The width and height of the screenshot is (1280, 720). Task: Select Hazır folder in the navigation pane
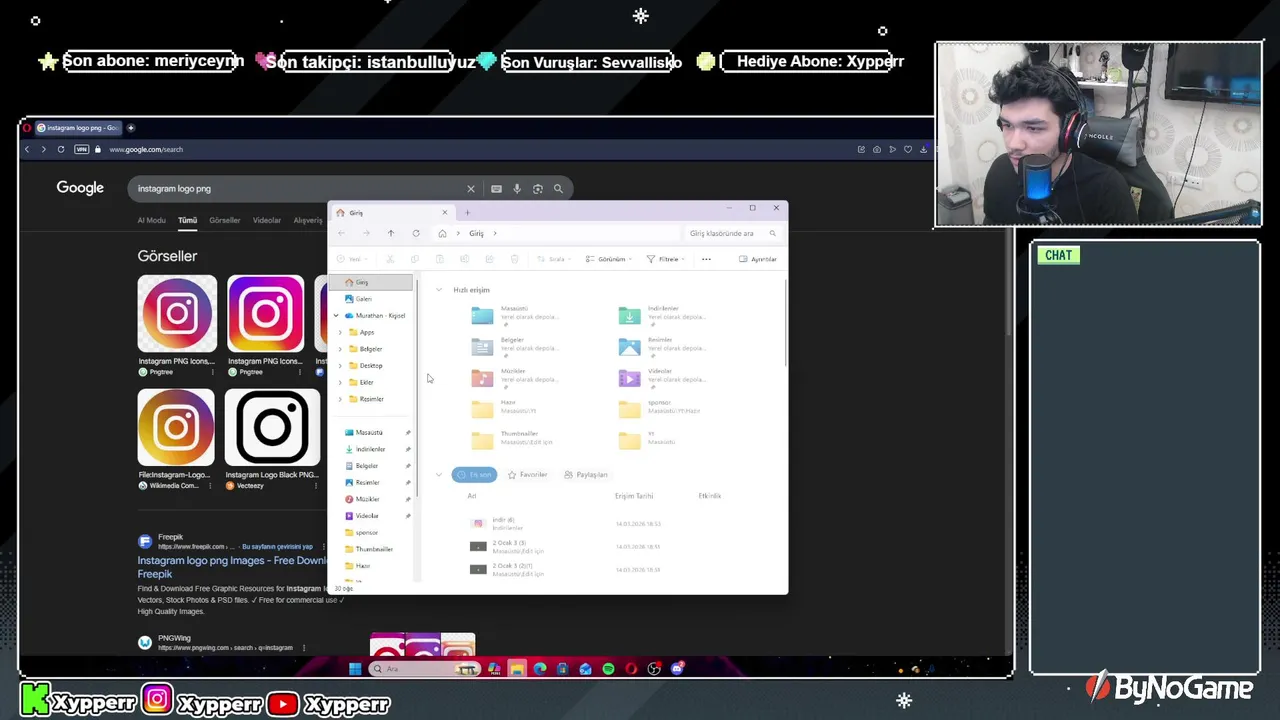pyautogui.click(x=363, y=566)
